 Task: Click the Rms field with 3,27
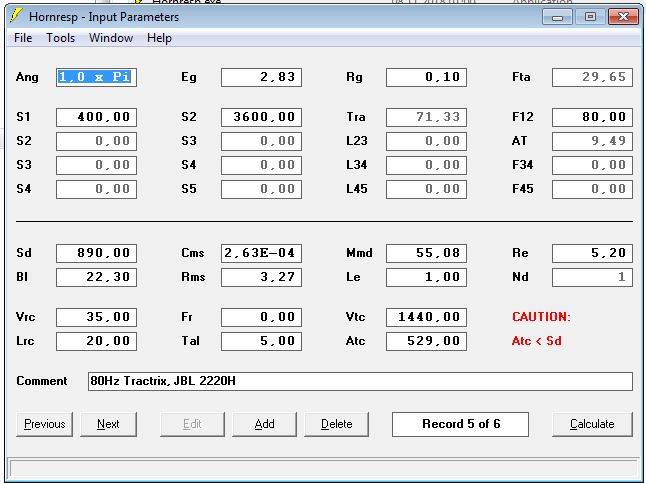[x=261, y=277]
